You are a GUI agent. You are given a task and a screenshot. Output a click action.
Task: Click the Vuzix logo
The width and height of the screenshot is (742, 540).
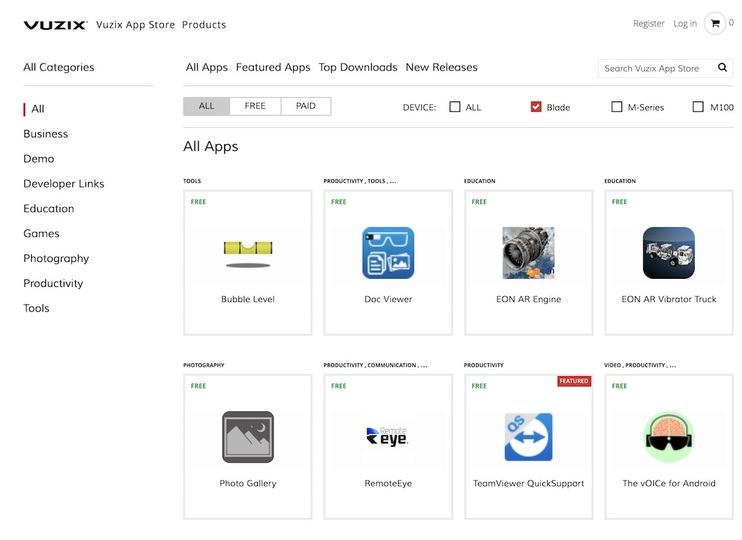[55, 25]
